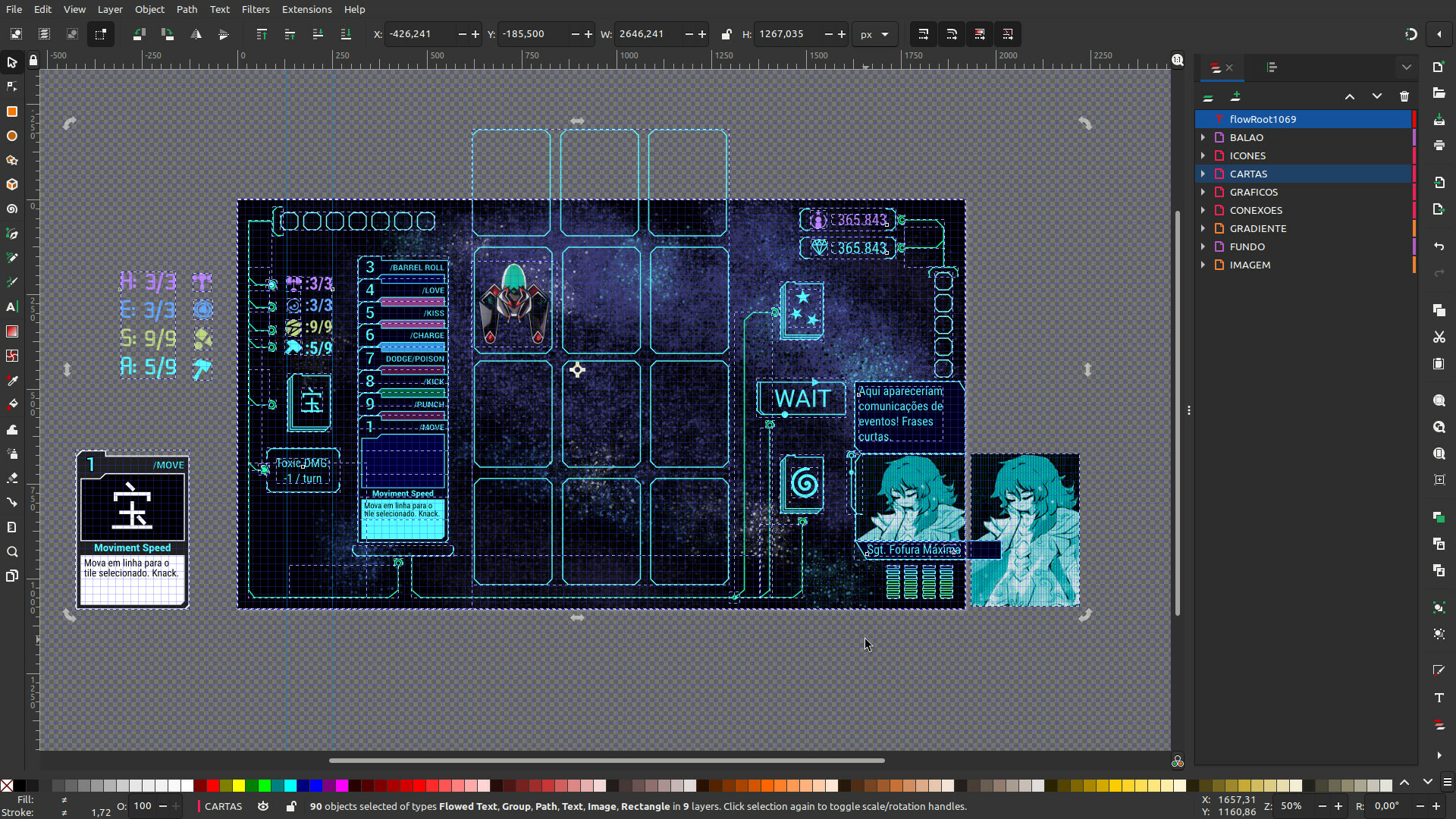Select the Text tool
This screenshot has height=819, width=1456.
tap(12, 306)
